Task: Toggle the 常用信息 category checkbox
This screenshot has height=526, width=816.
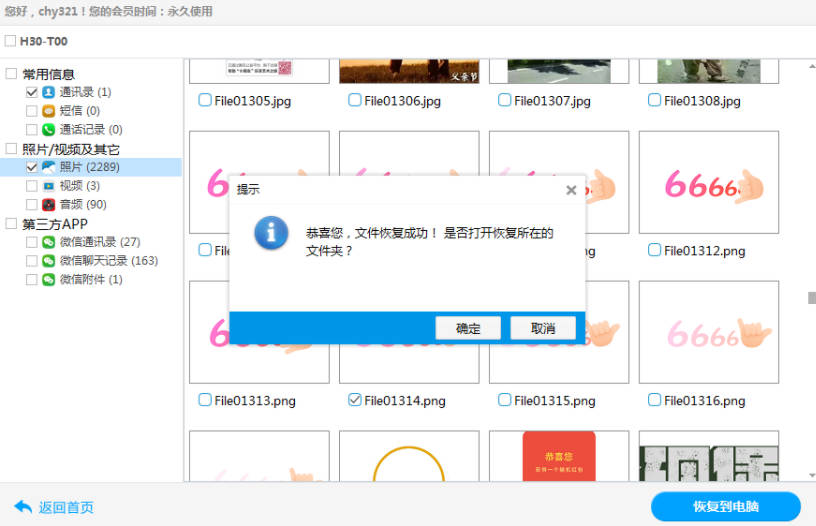Action: pos(11,73)
